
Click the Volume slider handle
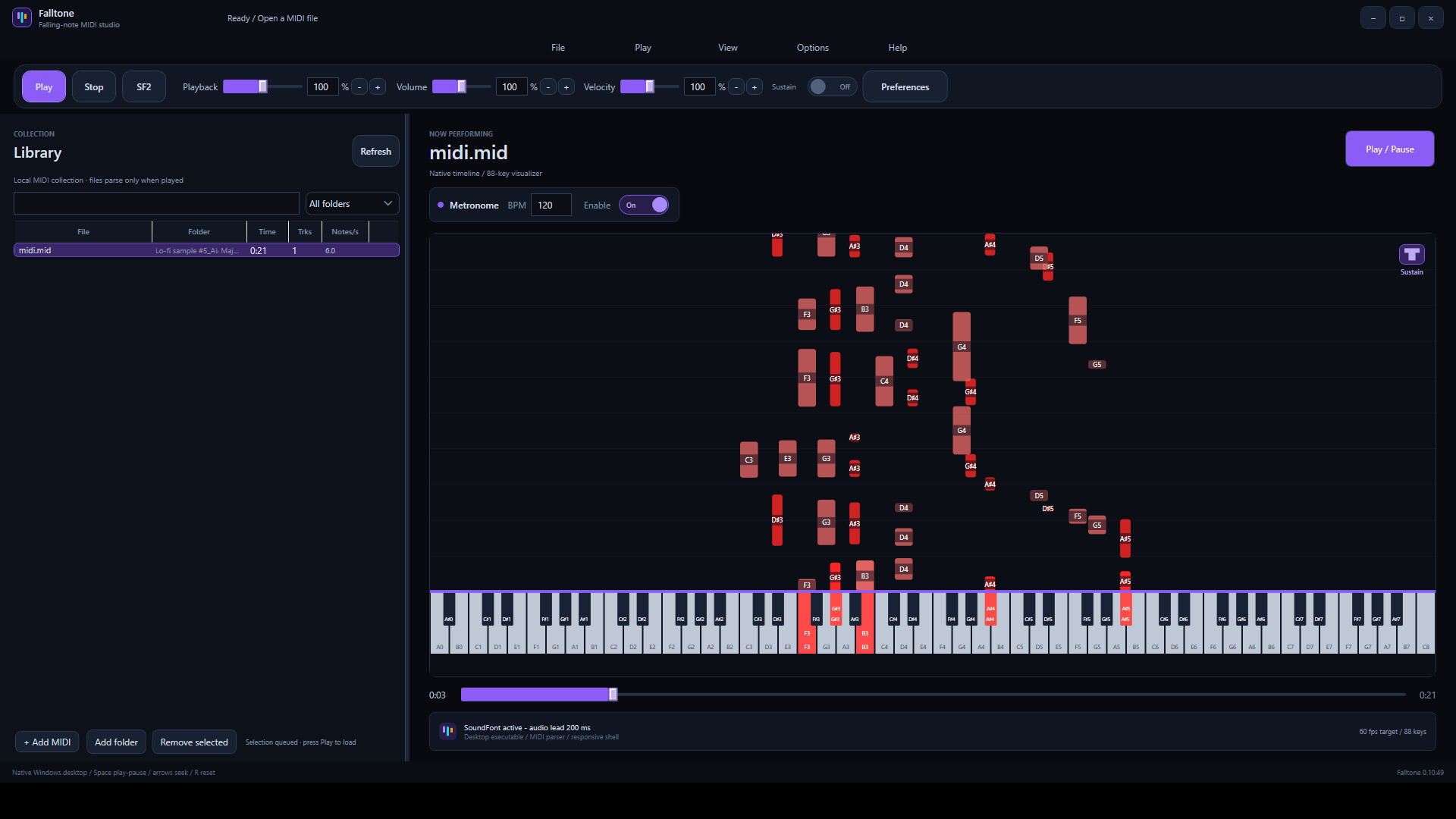[462, 86]
